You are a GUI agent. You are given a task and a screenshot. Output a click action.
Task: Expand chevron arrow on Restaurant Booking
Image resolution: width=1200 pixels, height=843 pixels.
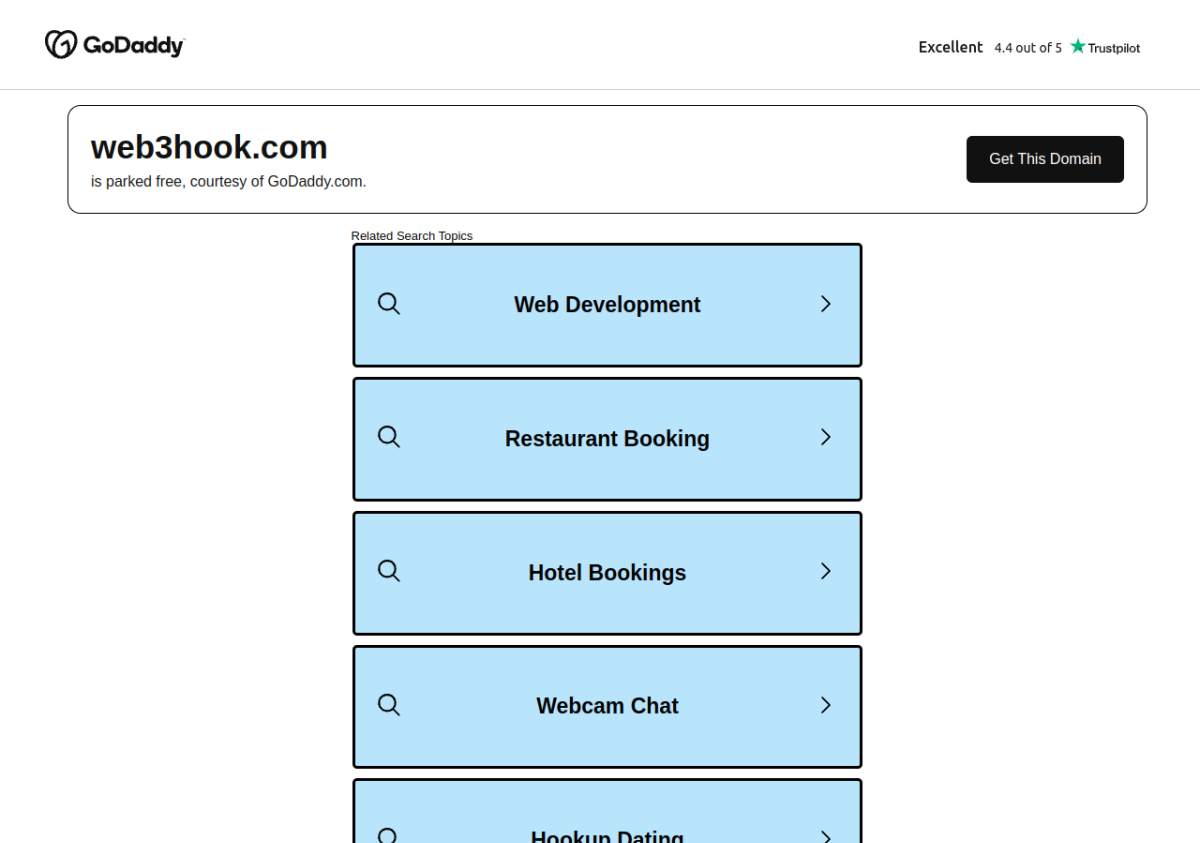(826, 437)
